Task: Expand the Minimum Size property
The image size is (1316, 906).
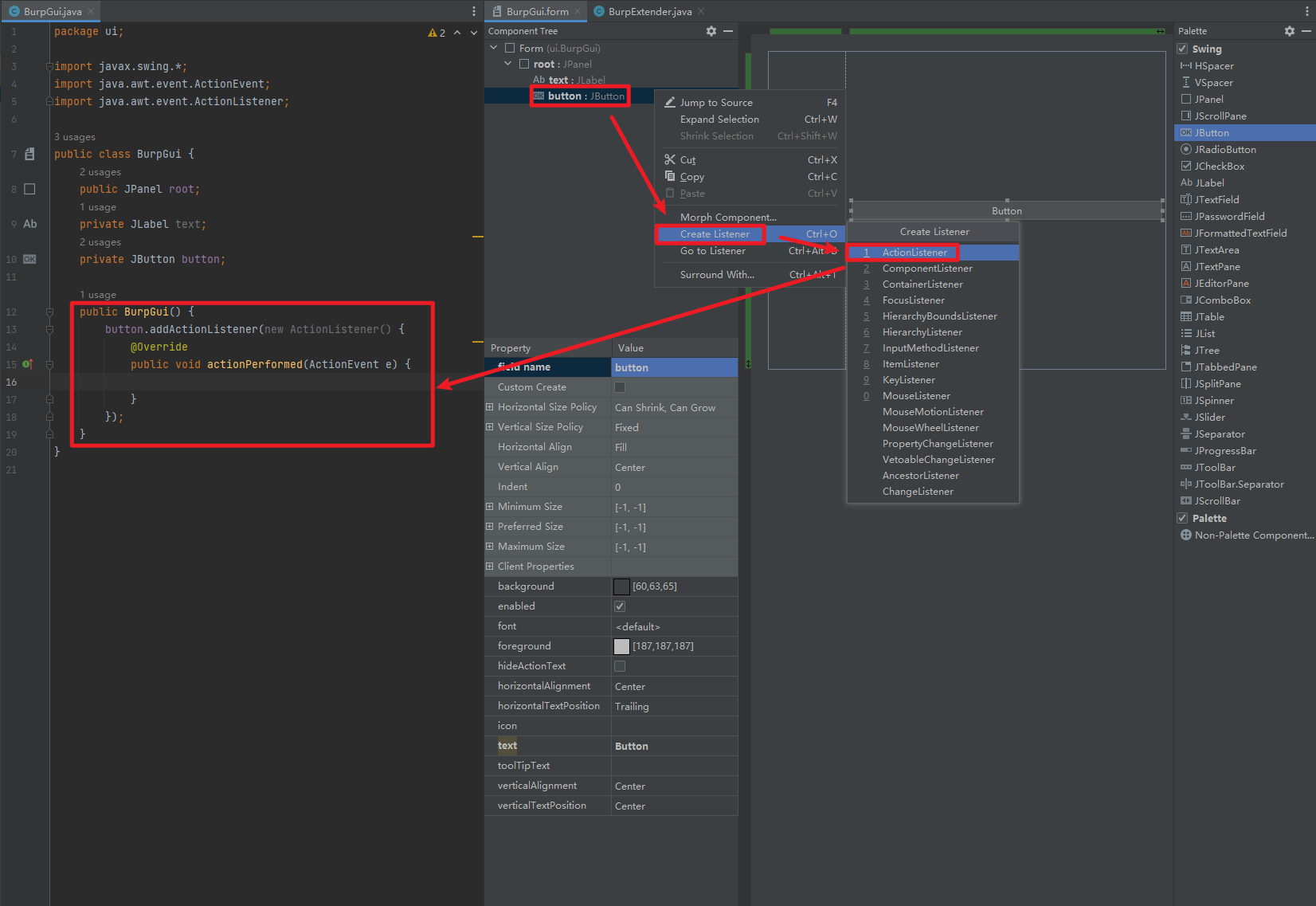Action: tap(490, 507)
